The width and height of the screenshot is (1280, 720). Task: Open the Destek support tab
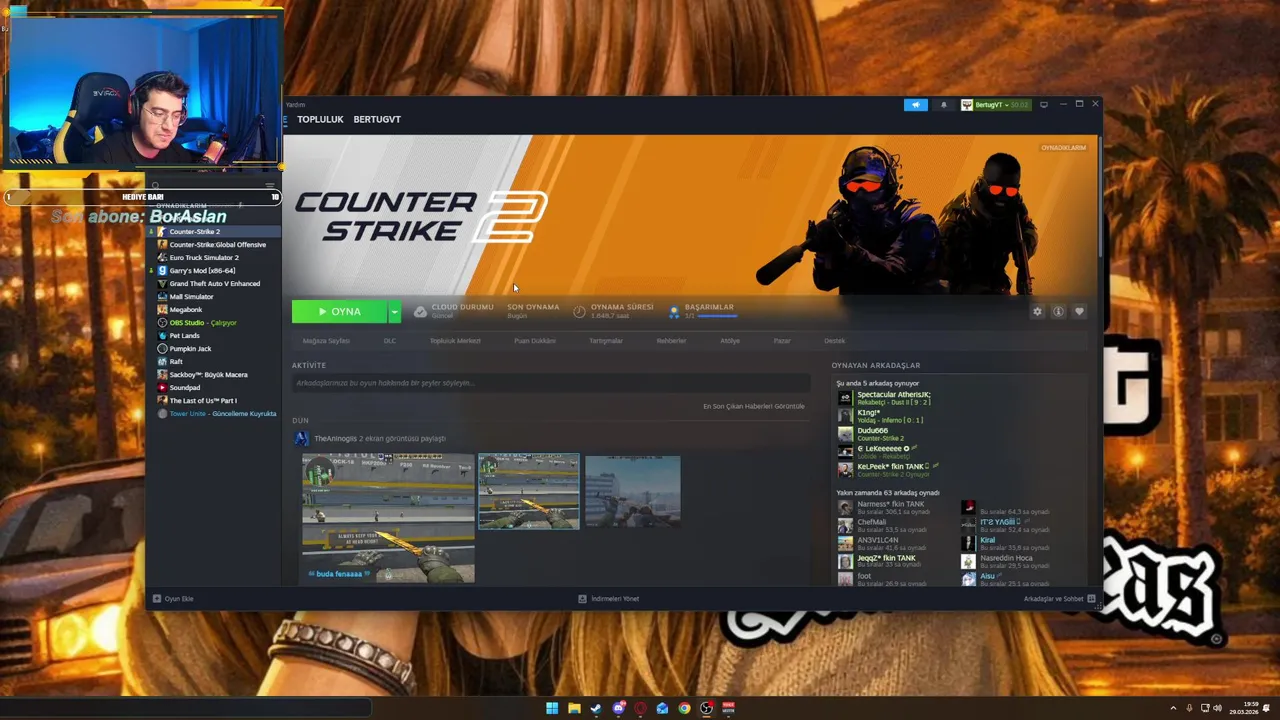pos(834,341)
